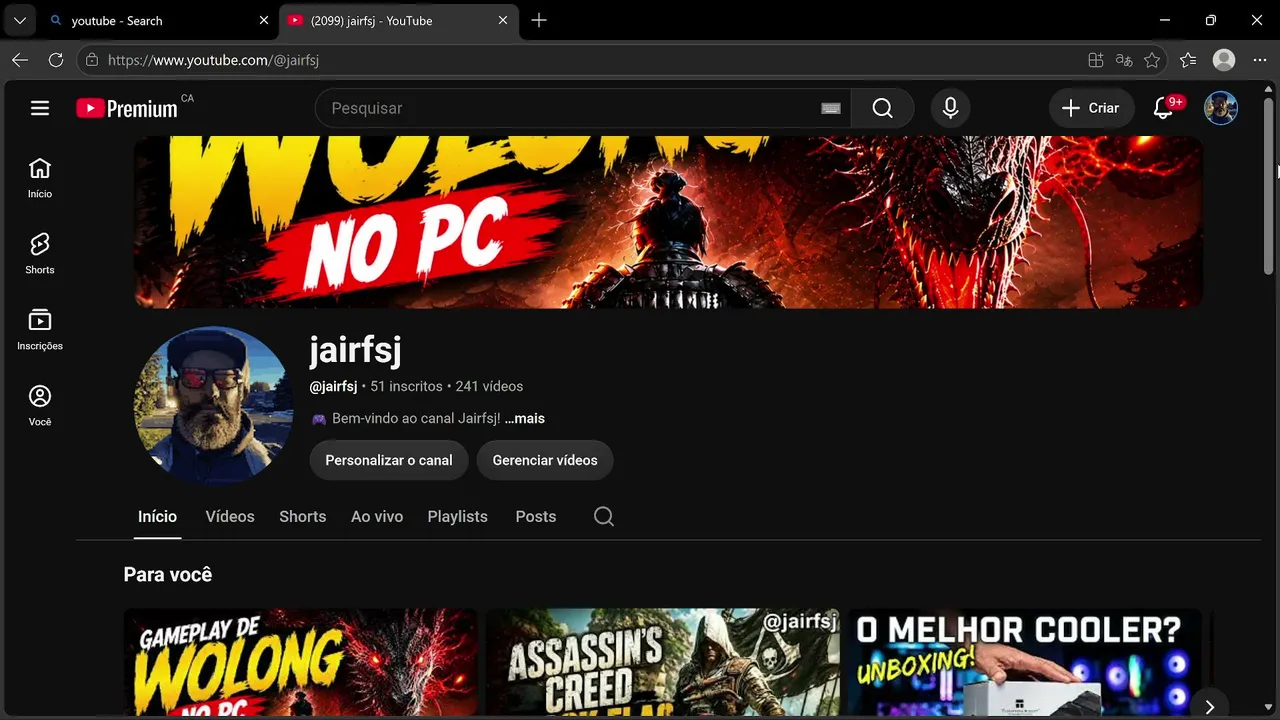This screenshot has width=1280, height=720.
Task: Click Criar button
Action: (x=1091, y=108)
